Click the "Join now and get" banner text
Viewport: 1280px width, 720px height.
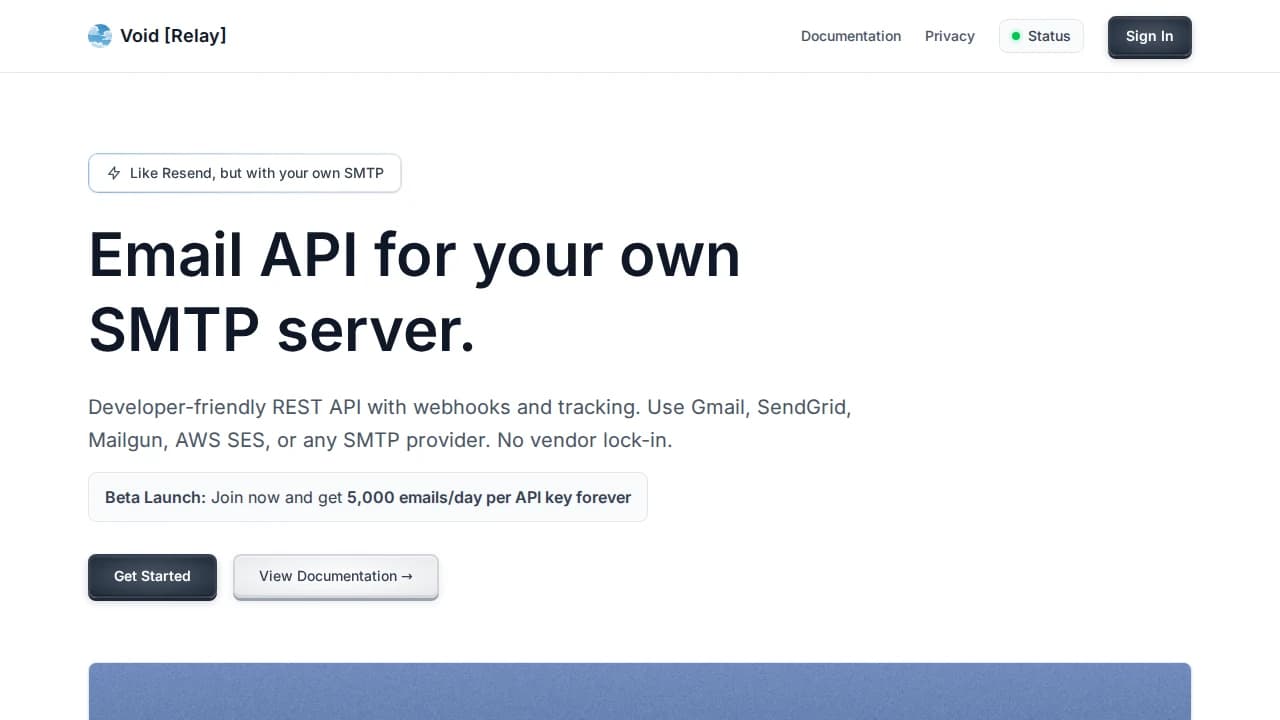(x=276, y=497)
